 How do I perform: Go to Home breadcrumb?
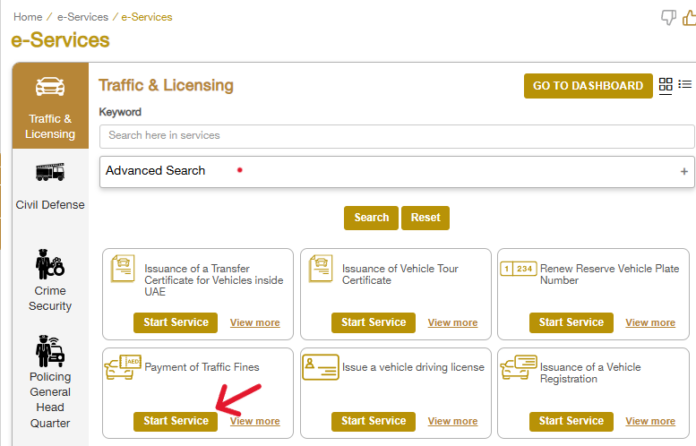(28, 17)
